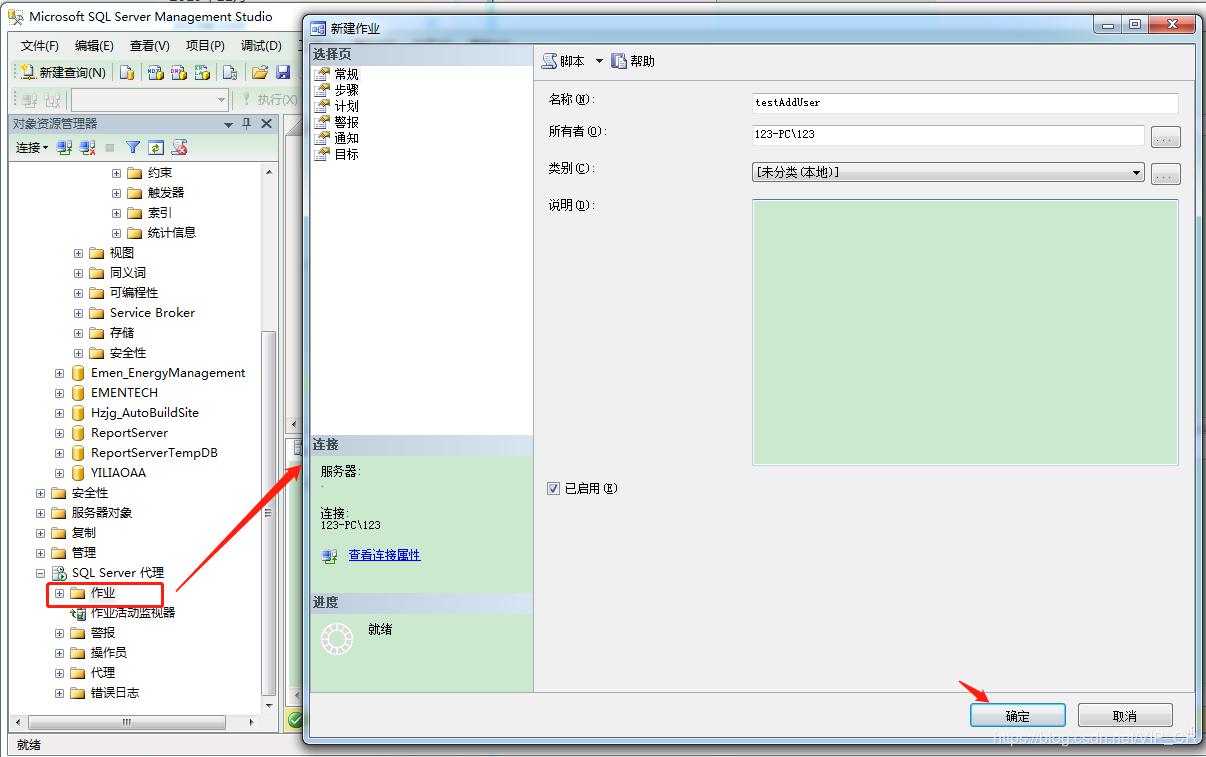Click the 脚本 scroll icon in the dialog
Viewport: 1206px width, 757px height.
[549, 61]
